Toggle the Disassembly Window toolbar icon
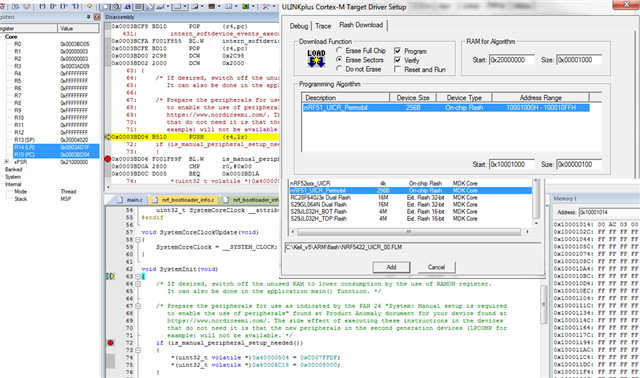Image resolution: width=640 pixels, height=378 pixels. (116, 7)
